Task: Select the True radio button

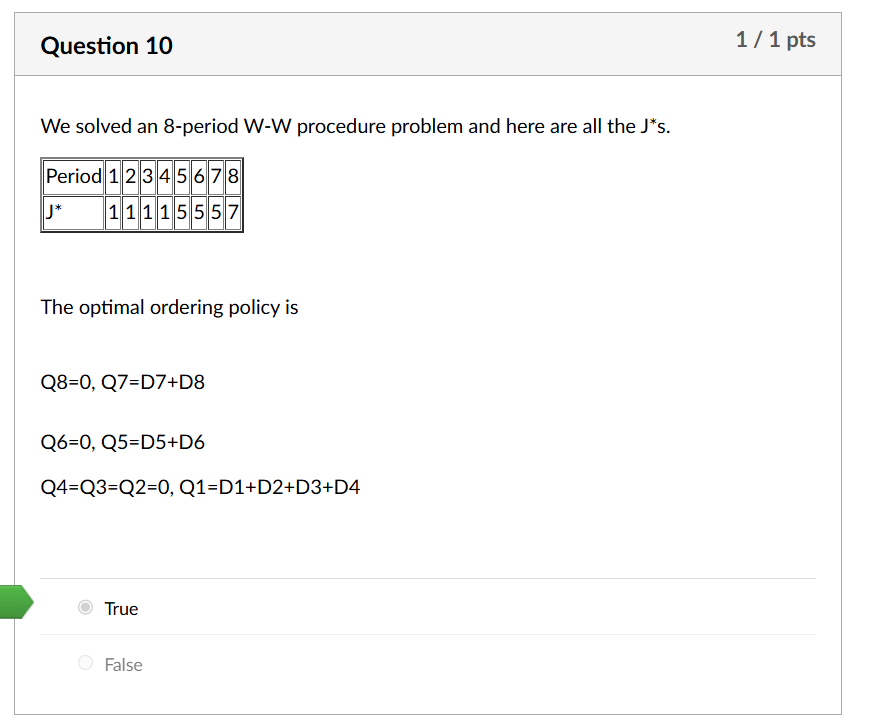Action: [x=86, y=608]
